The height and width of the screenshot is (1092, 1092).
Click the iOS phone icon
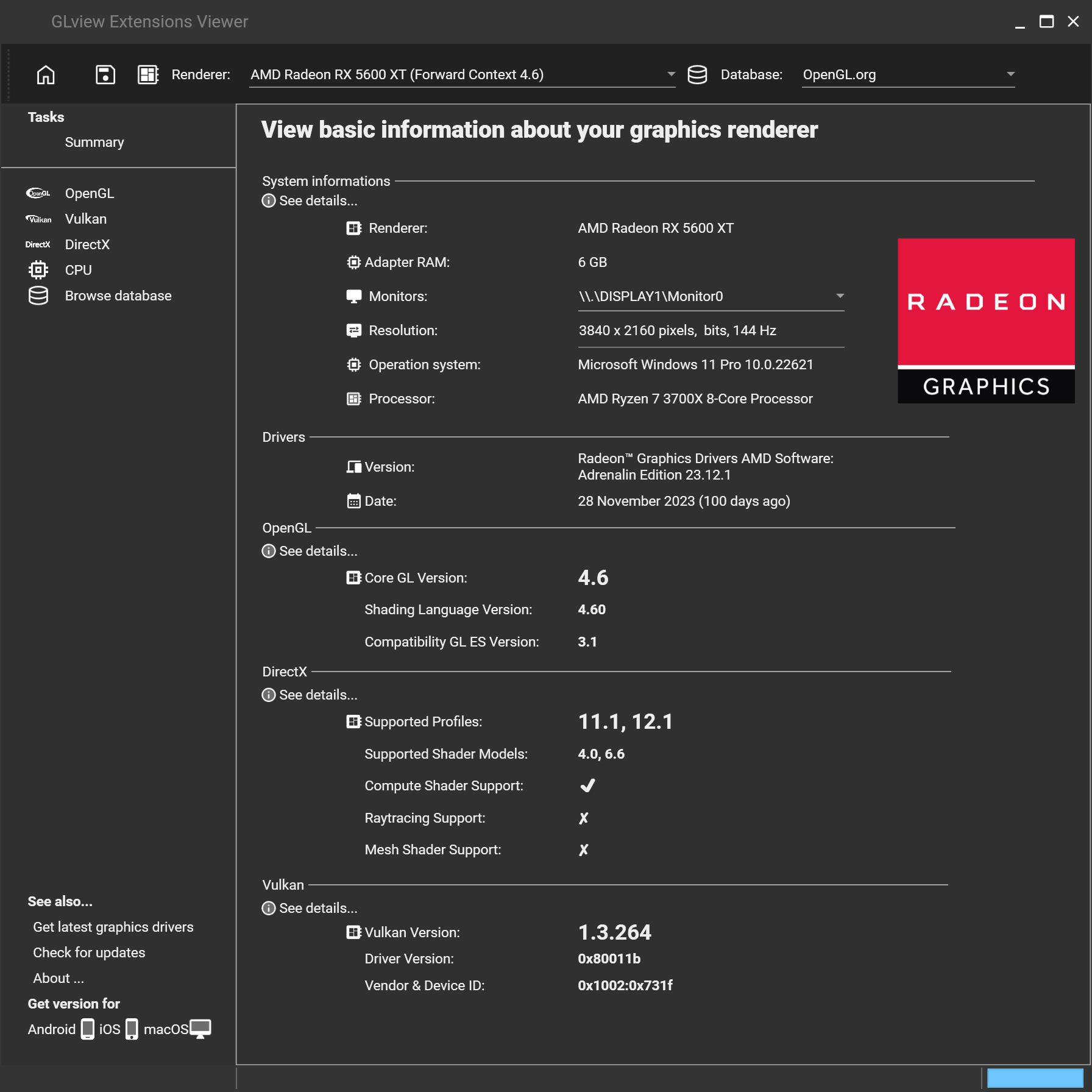coord(132,1029)
